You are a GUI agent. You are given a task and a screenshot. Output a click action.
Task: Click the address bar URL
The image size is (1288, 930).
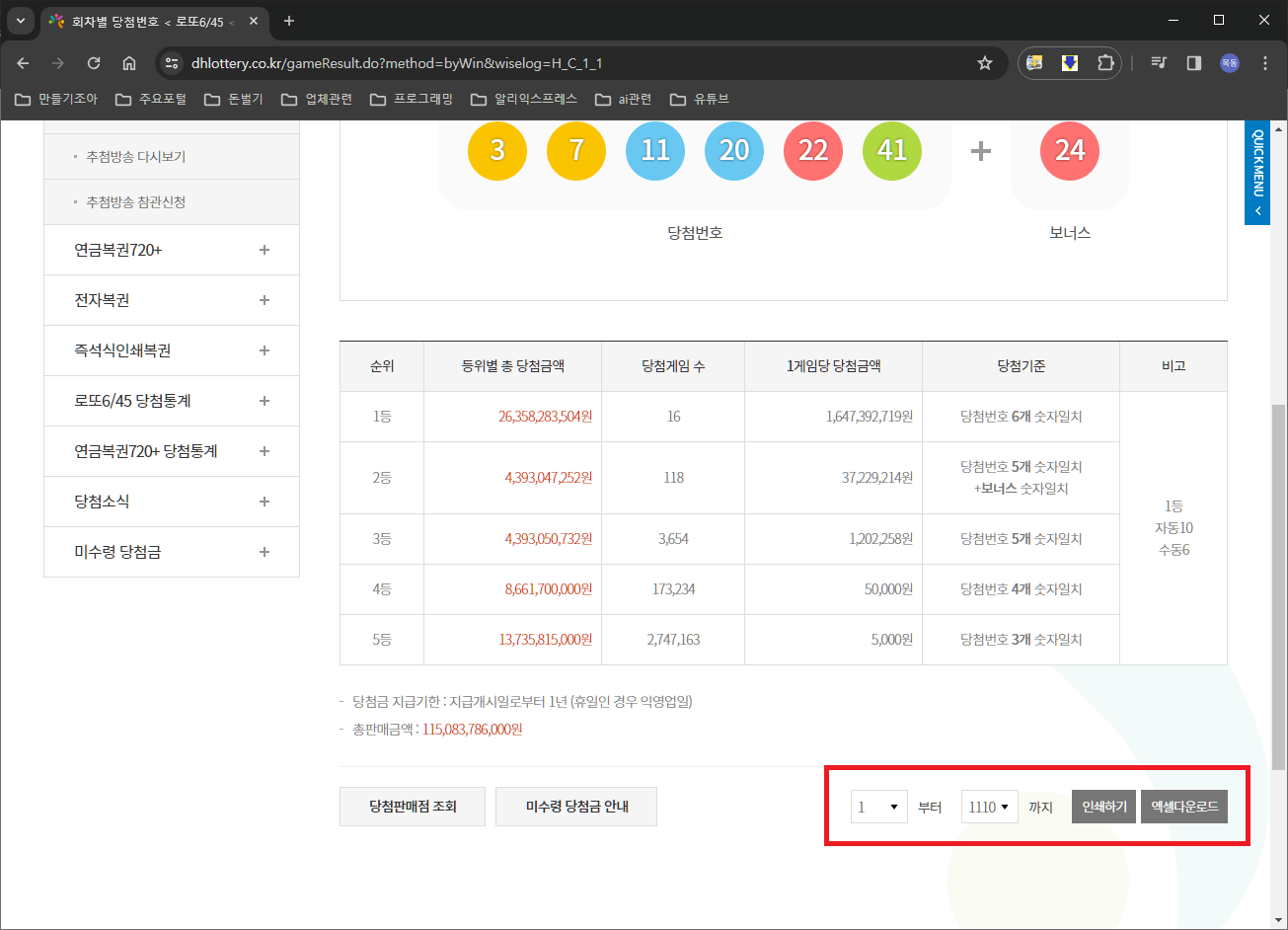pyautogui.click(x=397, y=63)
